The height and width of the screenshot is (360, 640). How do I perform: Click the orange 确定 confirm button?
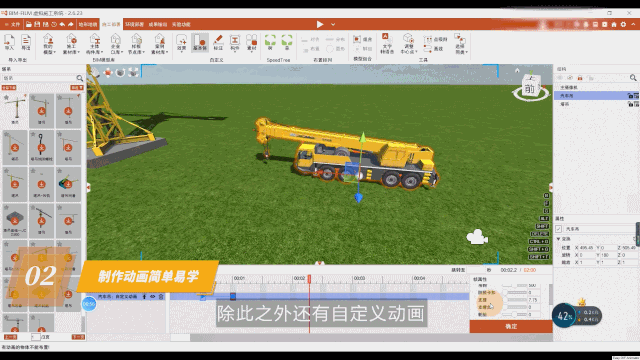pyautogui.click(x=511, y=326)
